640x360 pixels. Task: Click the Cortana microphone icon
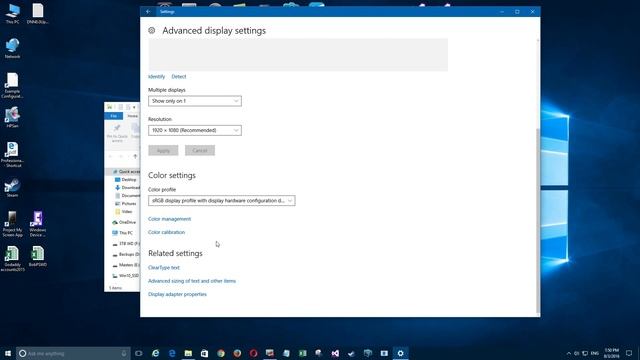124,353
